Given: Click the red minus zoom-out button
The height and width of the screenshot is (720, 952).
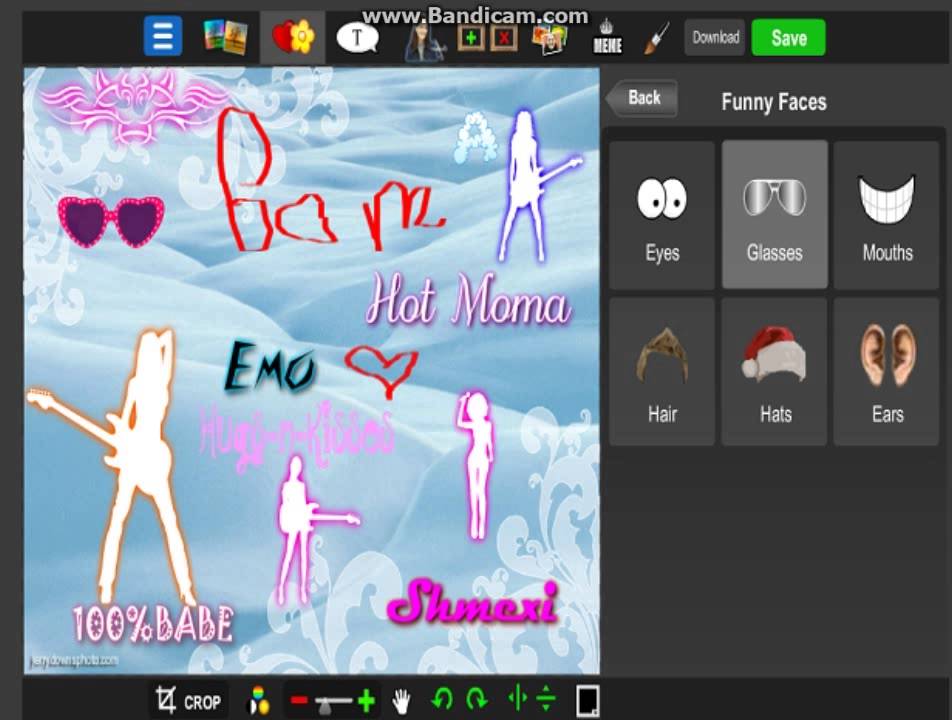Looking at the screenshot, I should [x=299, y=701].
